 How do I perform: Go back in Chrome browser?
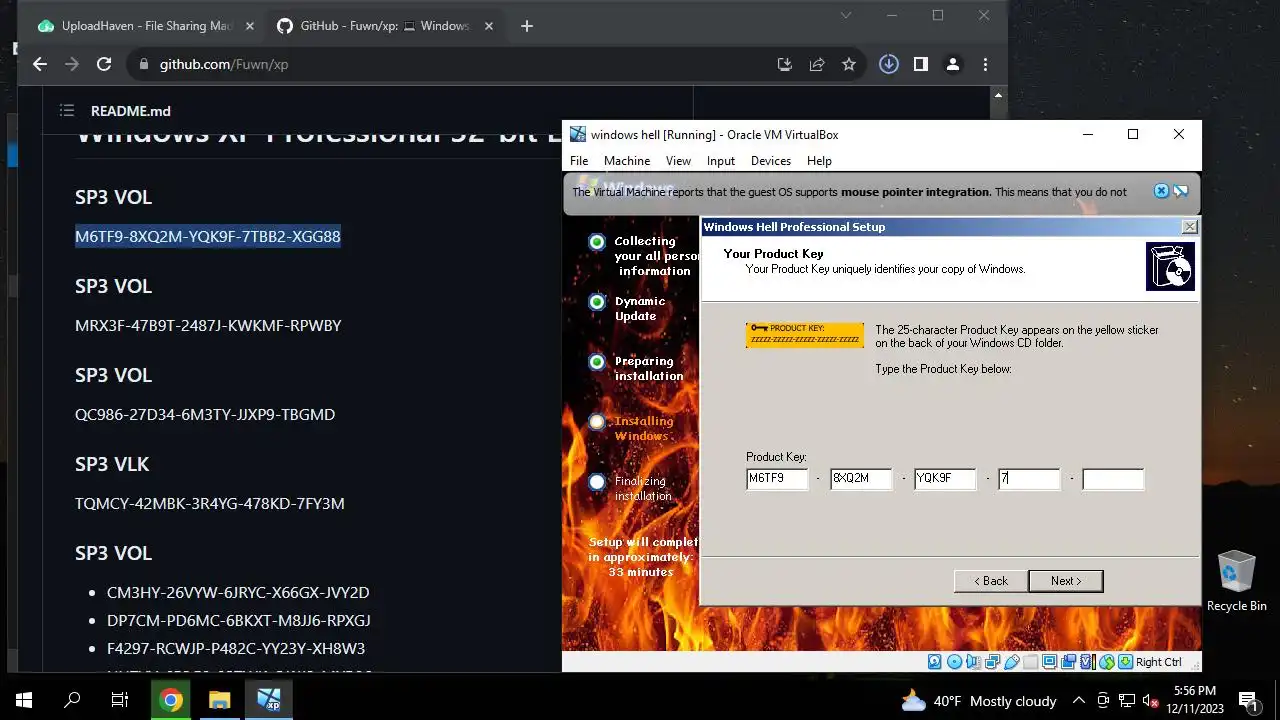40,64
